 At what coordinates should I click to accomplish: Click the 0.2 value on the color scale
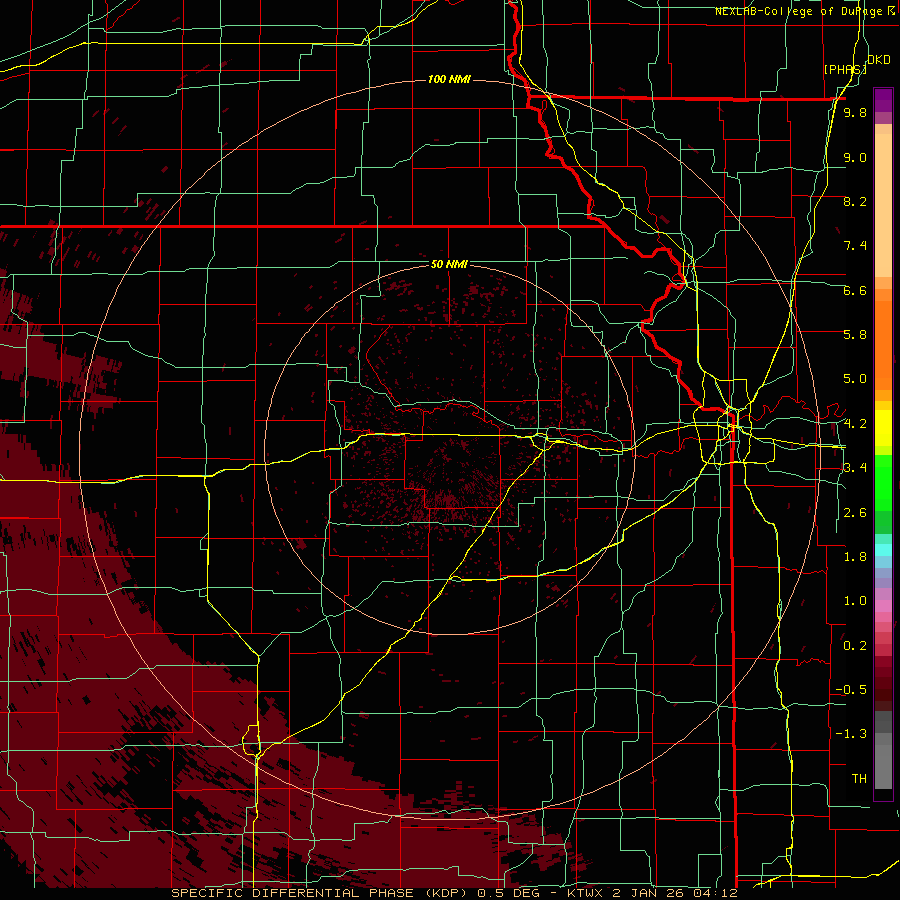(x=855, y=646)
